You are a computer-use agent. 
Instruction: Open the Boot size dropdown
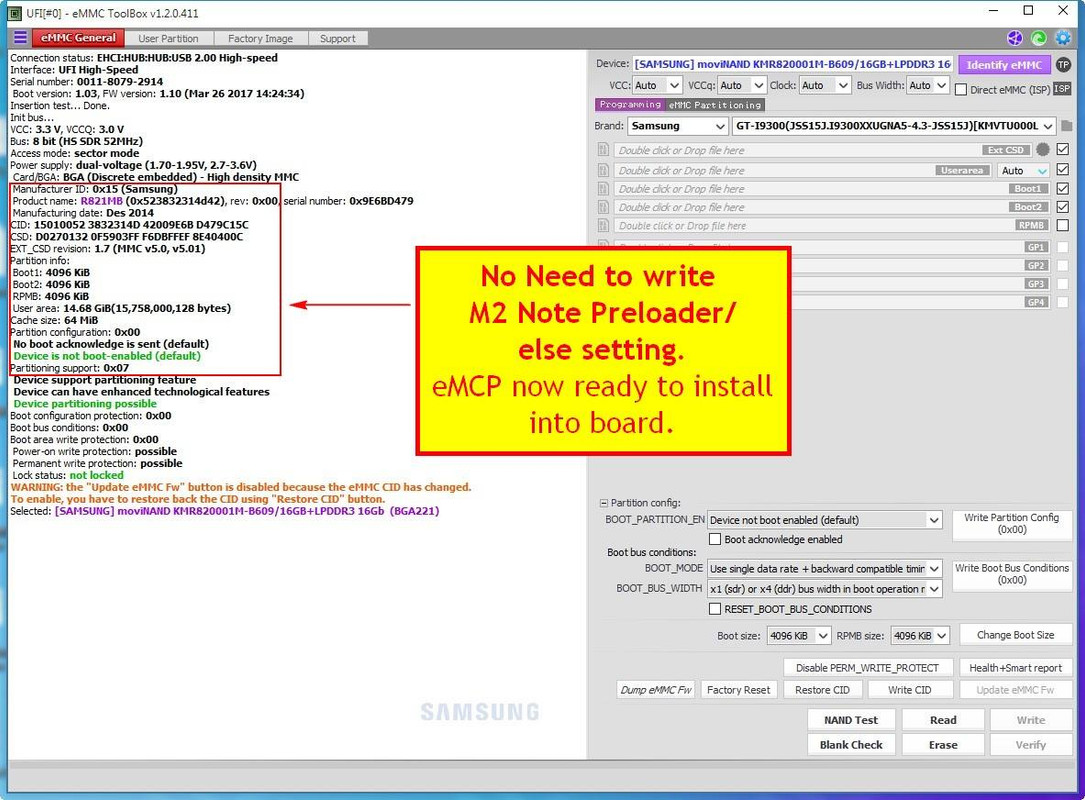tap(799, 635)
